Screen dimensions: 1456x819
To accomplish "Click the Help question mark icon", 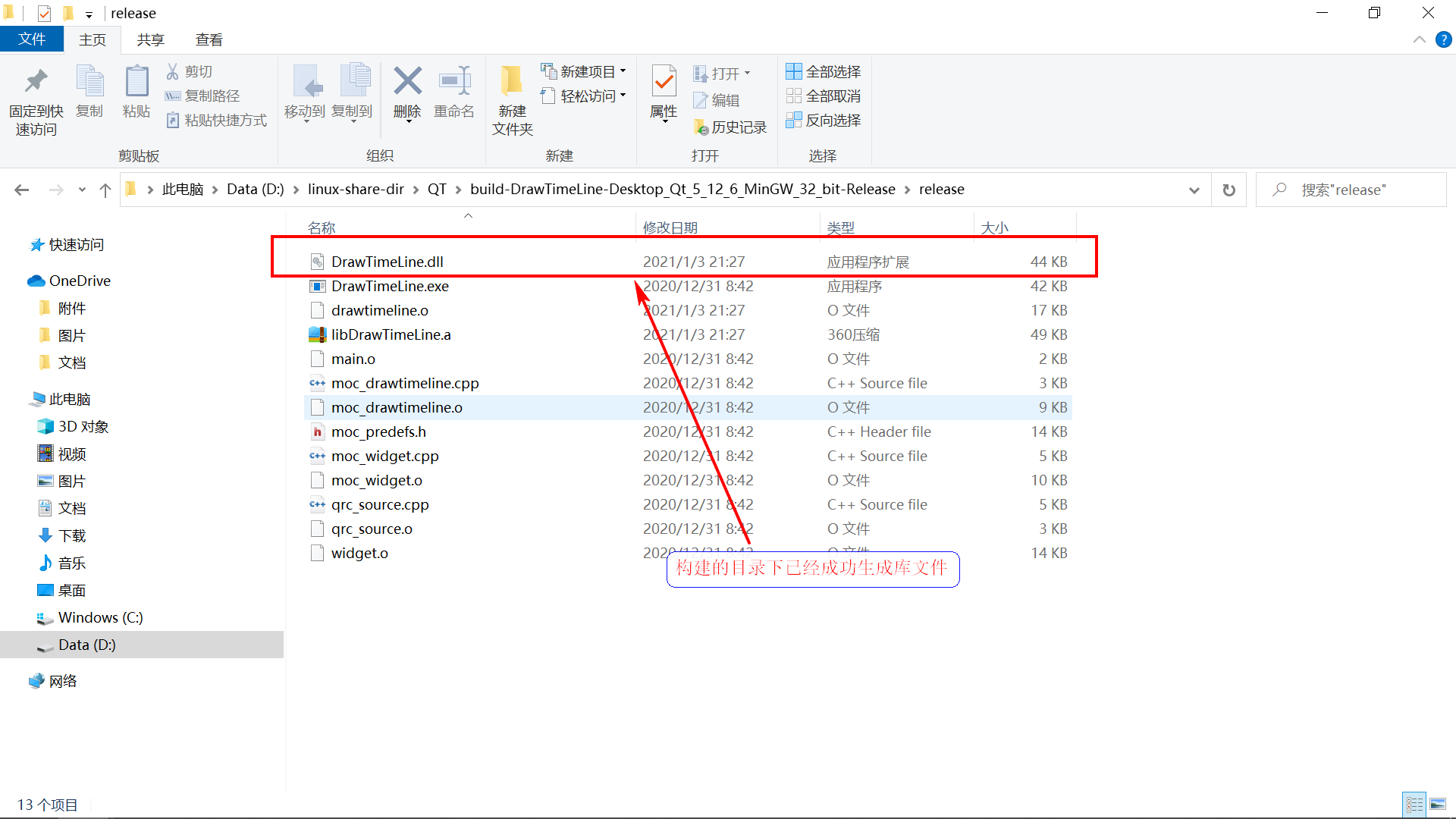I will pos(1443,39).
